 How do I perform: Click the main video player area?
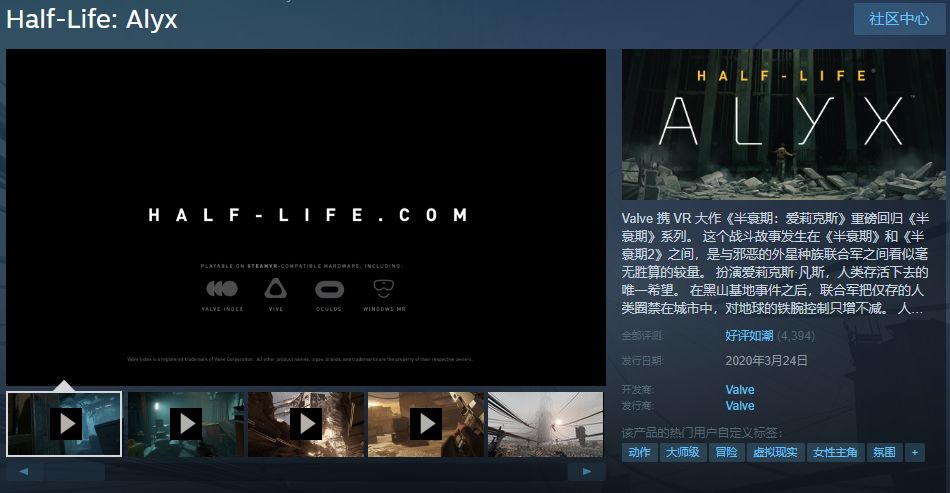pyautogui.click(x=306, y=217)
